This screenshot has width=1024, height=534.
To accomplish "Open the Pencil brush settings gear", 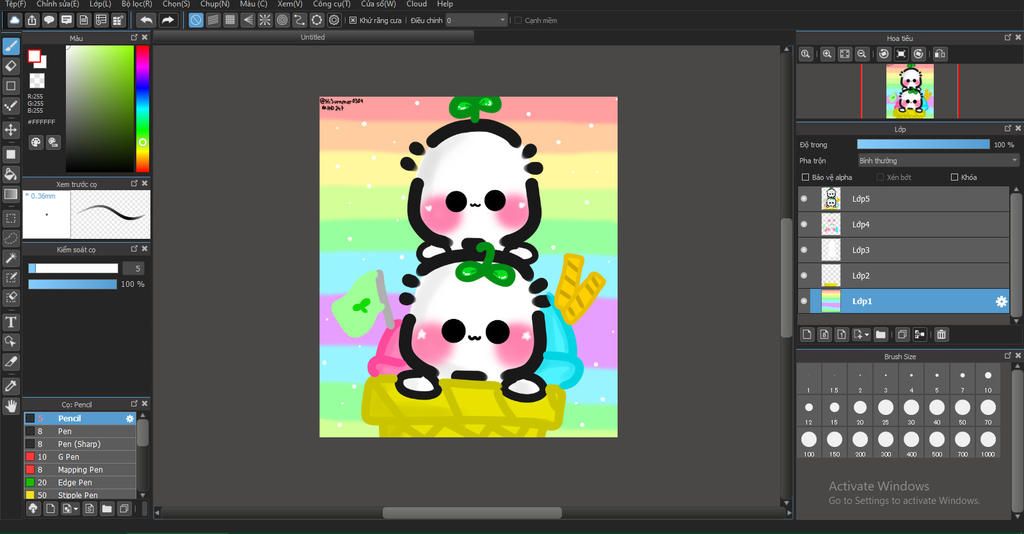I will 129,418.
